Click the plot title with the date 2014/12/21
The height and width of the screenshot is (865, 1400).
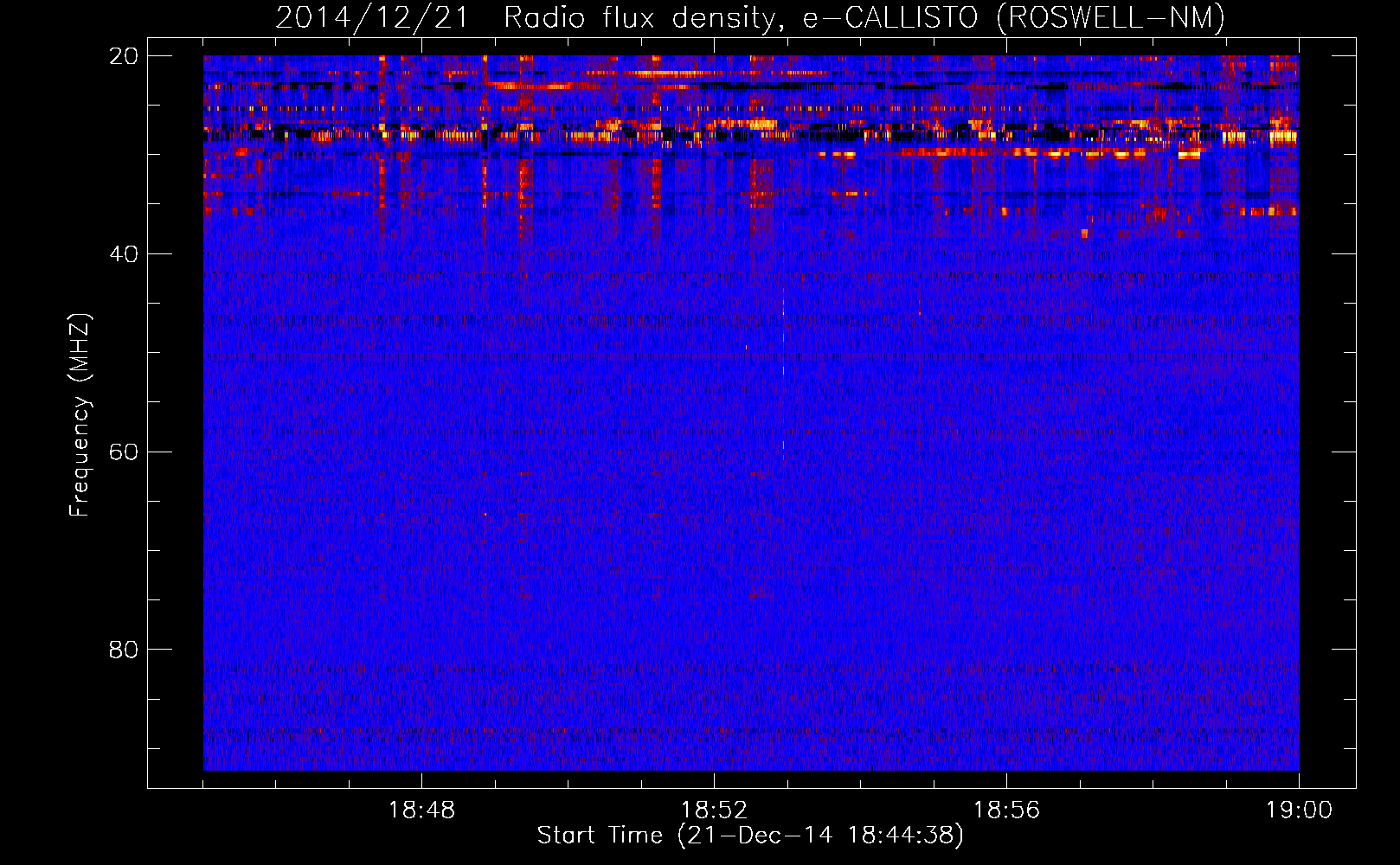750,18
